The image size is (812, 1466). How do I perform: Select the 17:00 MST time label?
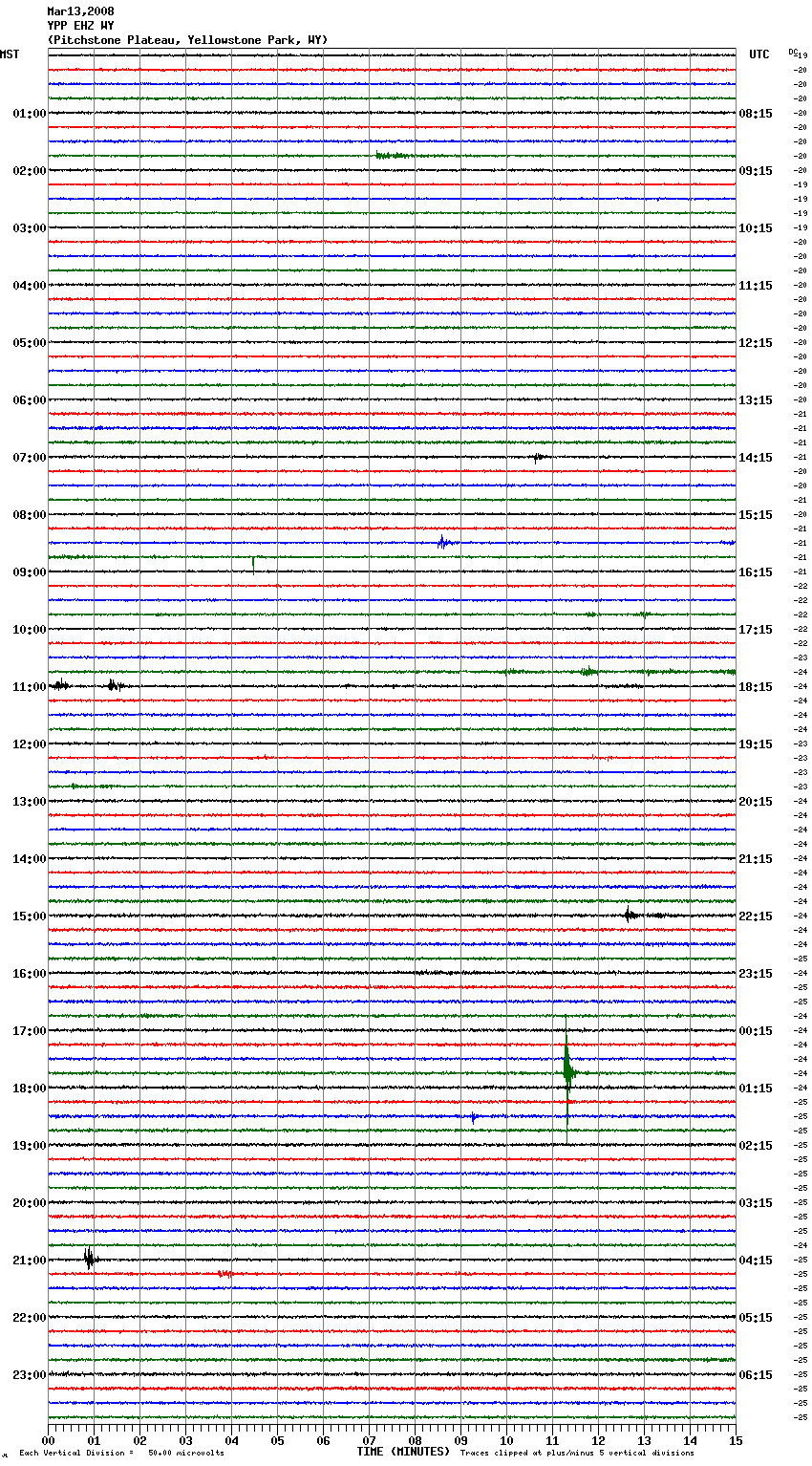click(30, 1031)
